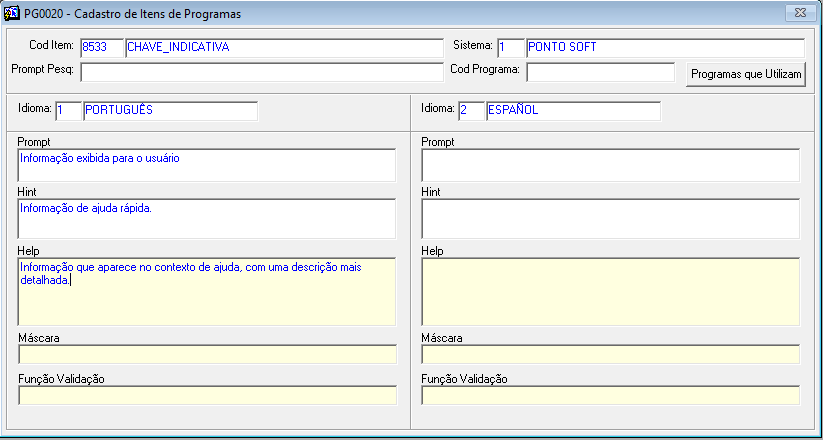Click the CHAVE_INDICATIVA item name field
The width and height of the screenshot is (823, 440).
click(285, 47)
